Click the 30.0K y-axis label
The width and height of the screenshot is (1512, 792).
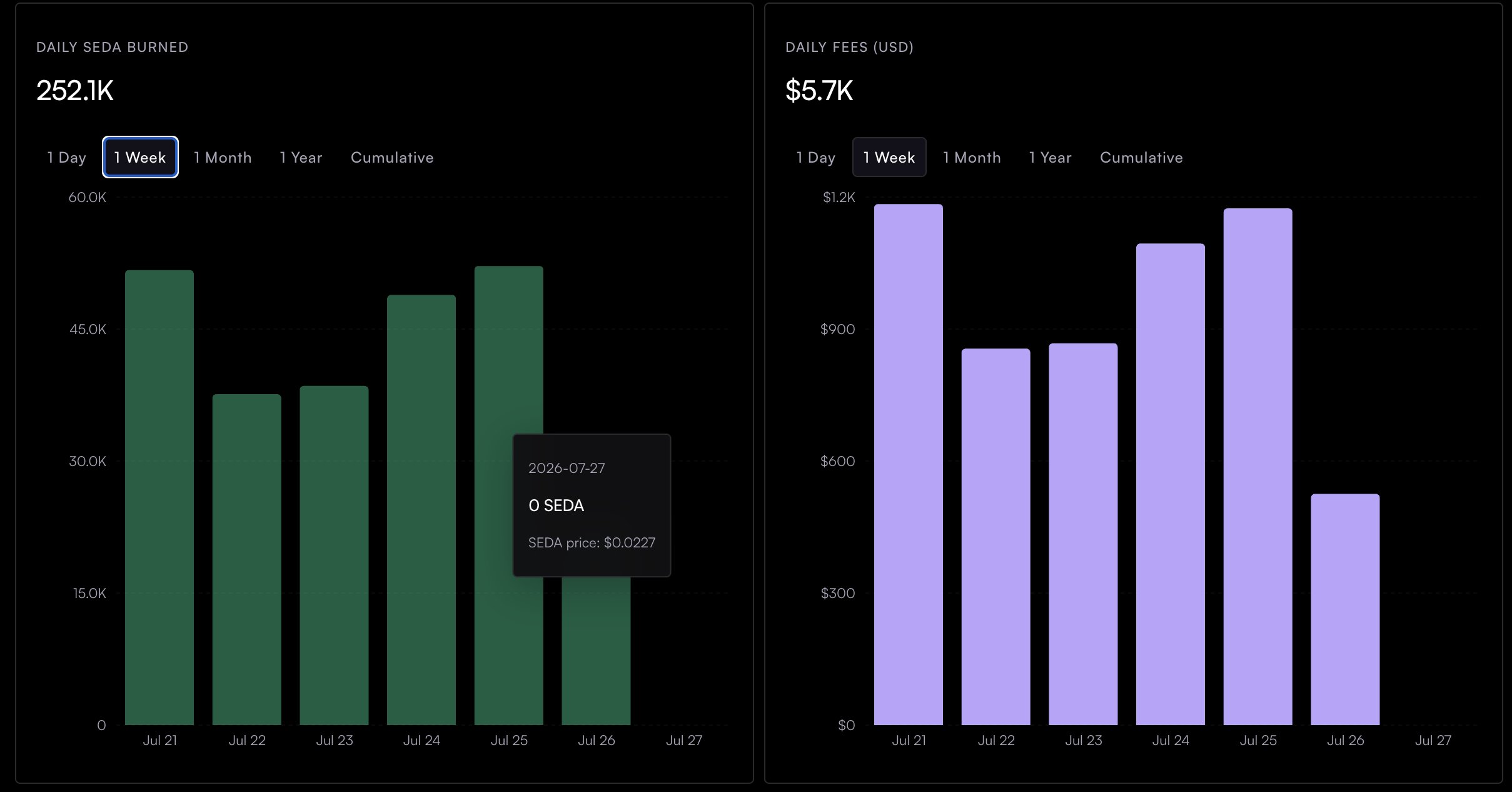pyautogui.click(x=88, y=461)
